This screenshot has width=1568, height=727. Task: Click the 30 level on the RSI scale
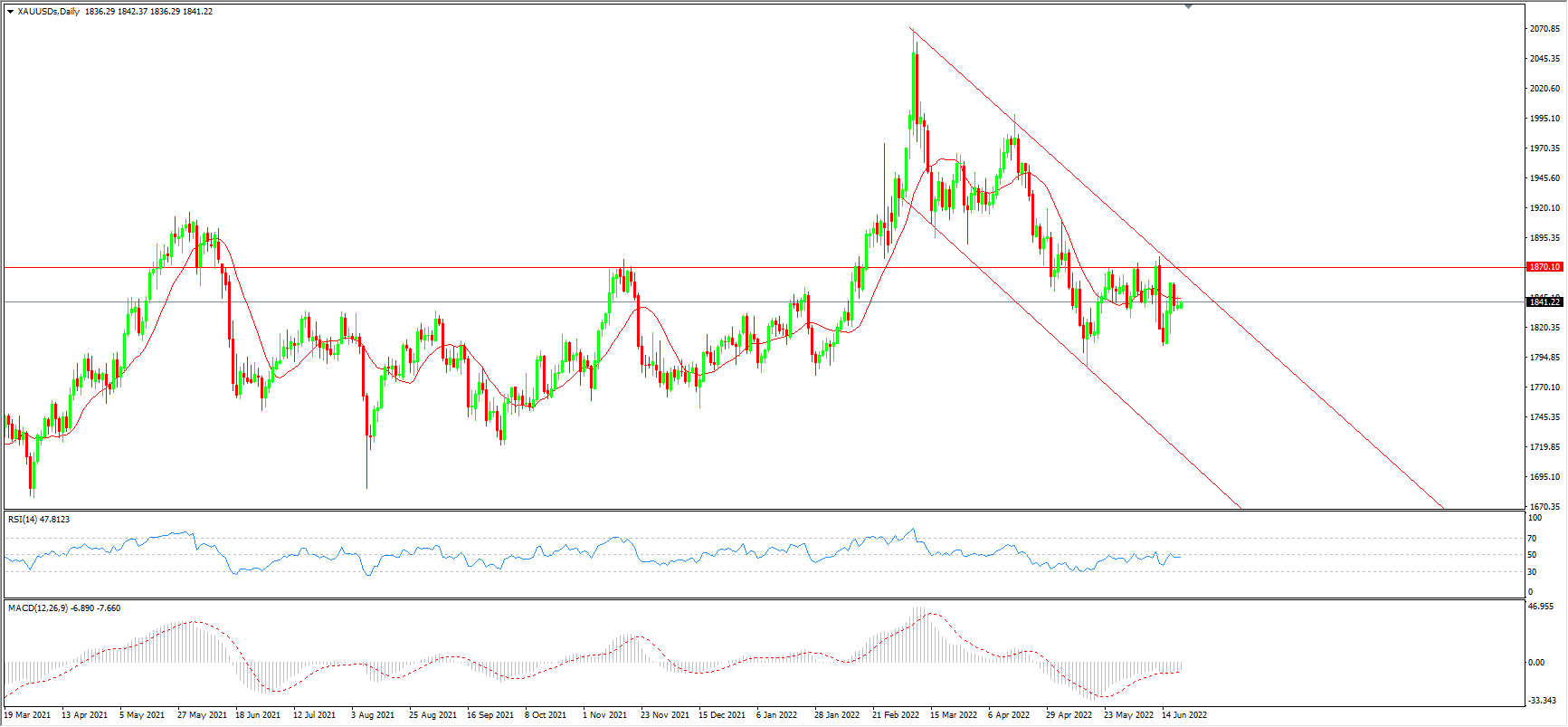pos(1532,572)
